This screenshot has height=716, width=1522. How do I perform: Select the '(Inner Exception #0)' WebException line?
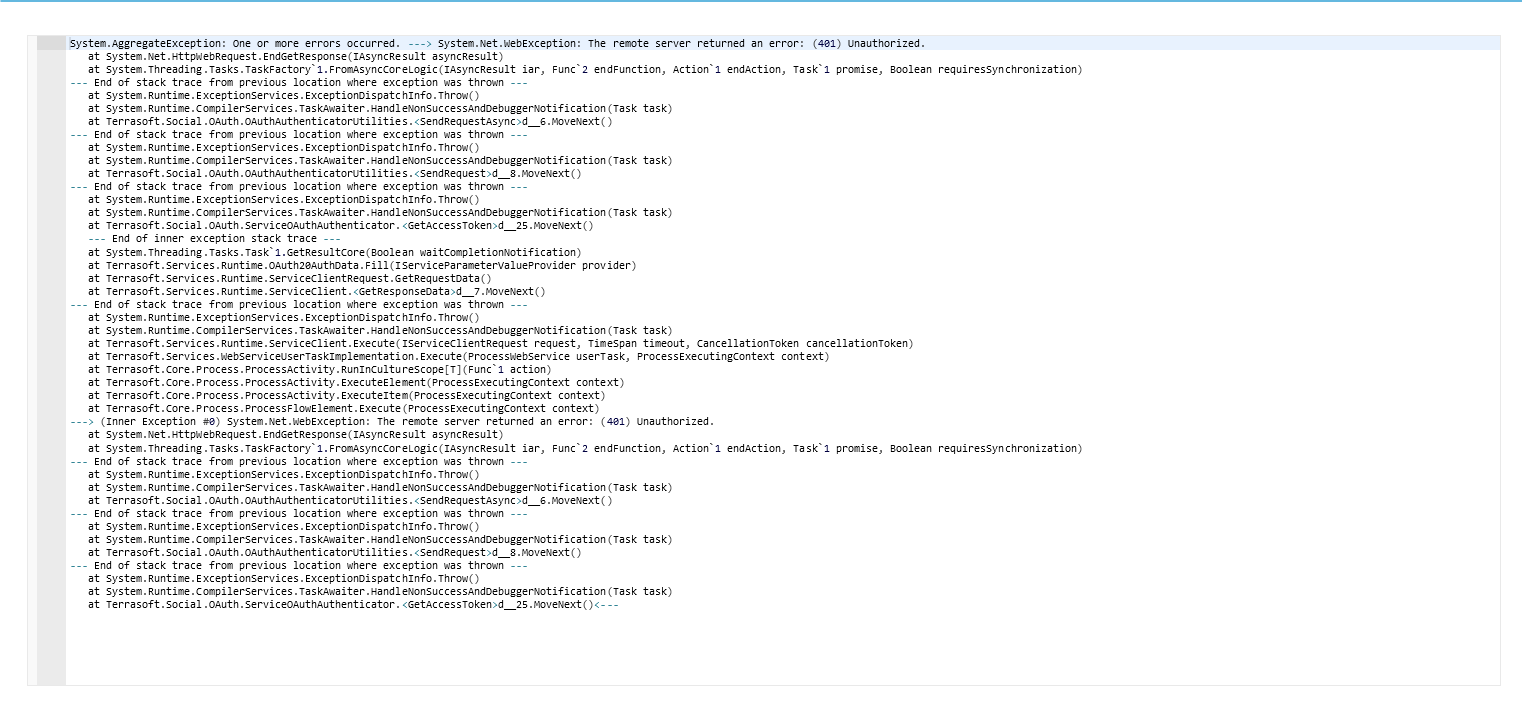click(392, 422)
